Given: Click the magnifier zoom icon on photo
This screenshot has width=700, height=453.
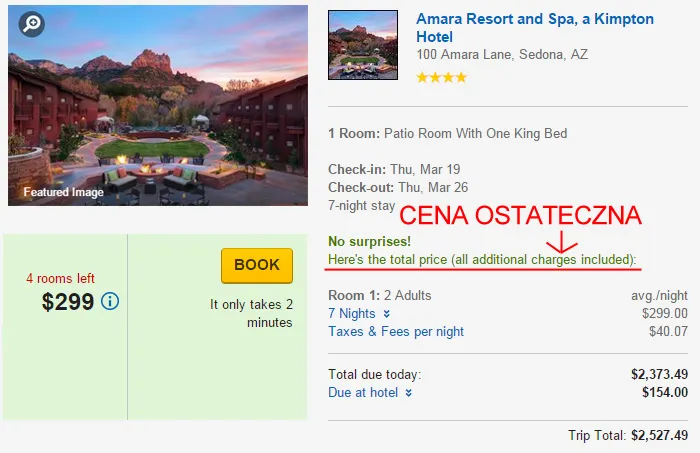Looking at the screenshot, I should [31, 24].
